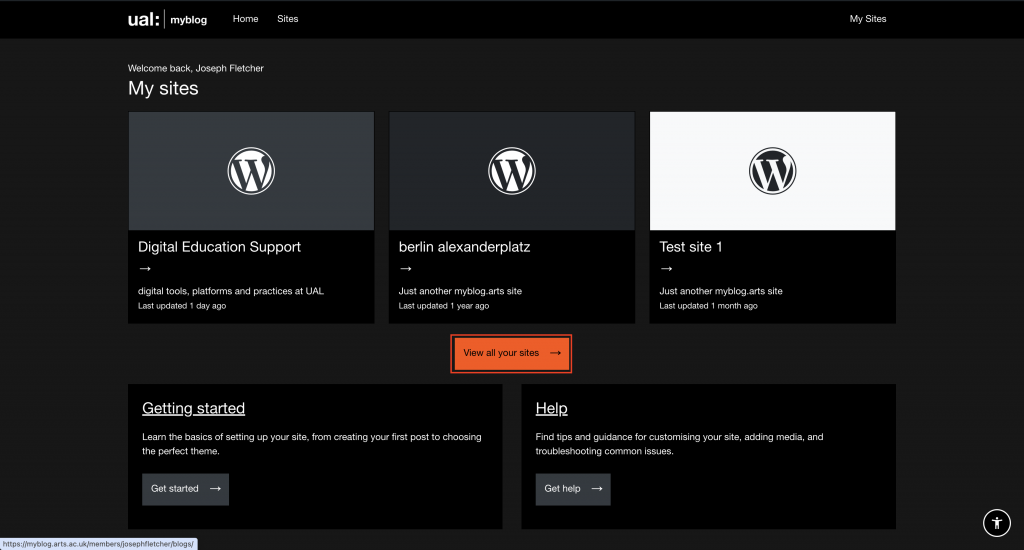Viewport: 1024px width, 550px height.
Task: Open the Test site 1 title
Action: pos(691,247)
